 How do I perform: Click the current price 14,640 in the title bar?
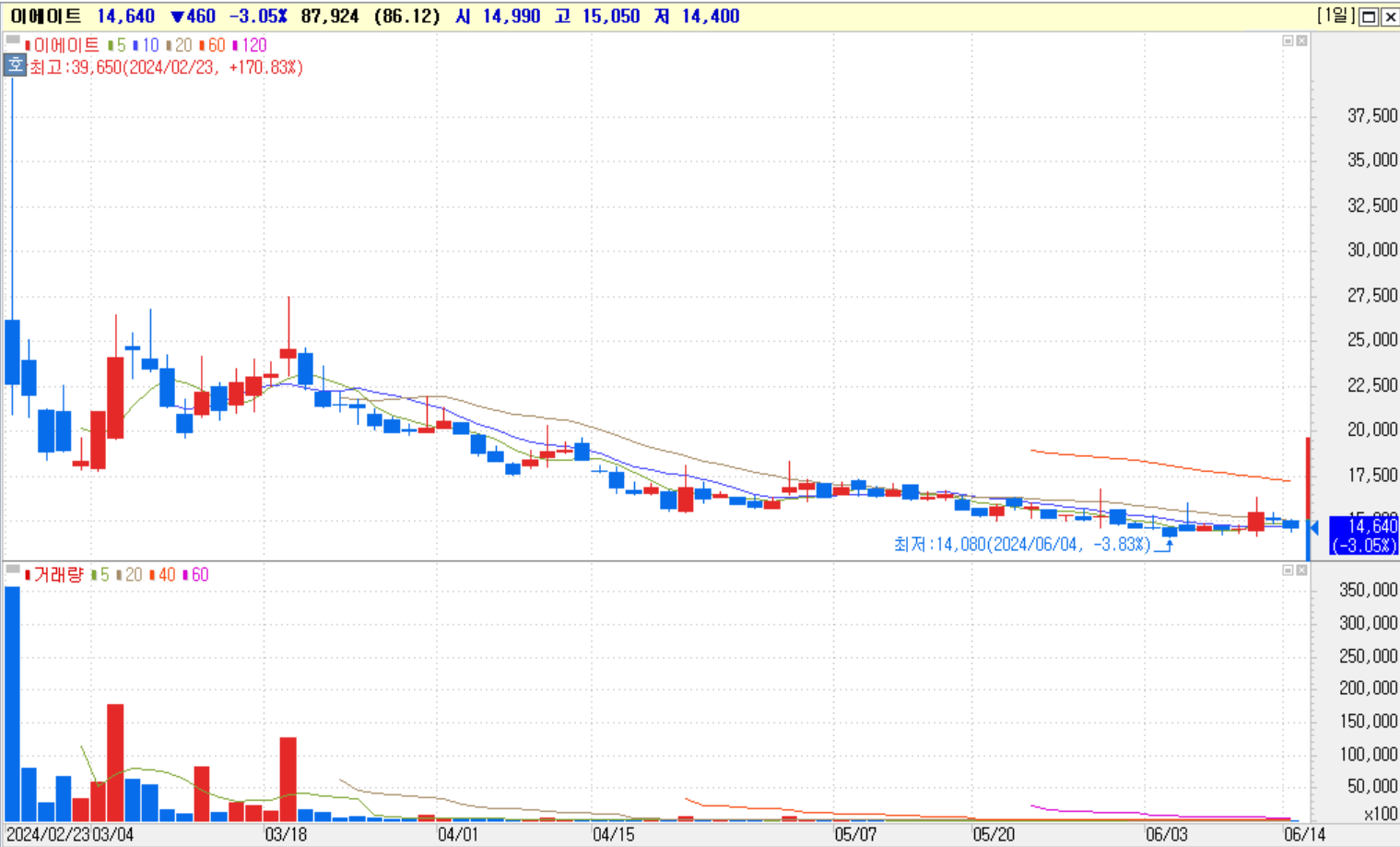coord(125,17)
